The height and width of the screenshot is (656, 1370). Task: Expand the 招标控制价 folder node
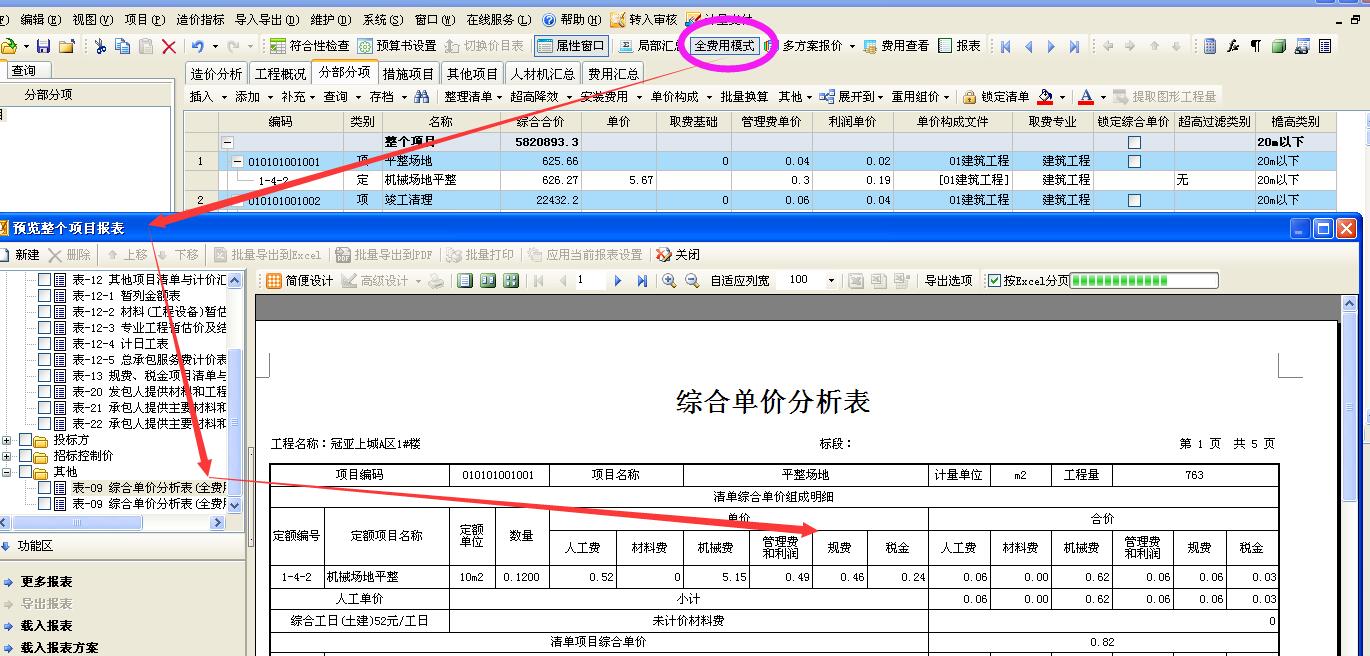[8, 456]
